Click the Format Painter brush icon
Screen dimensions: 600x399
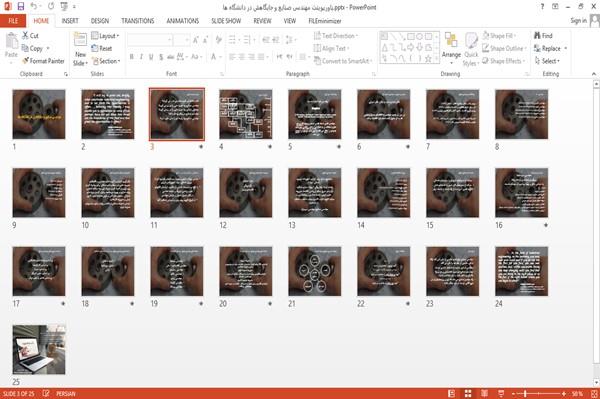point(26,61)
